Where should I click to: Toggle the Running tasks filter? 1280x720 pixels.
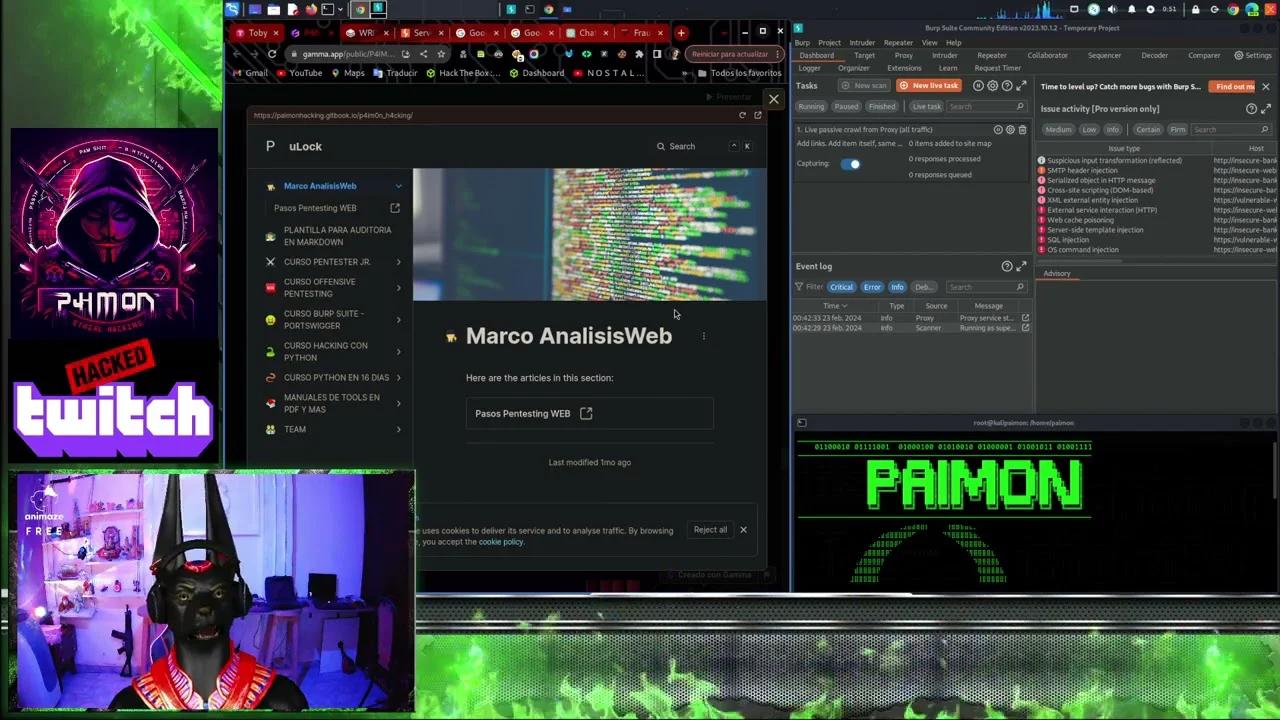pyautogui.click(x=811, y=107)
